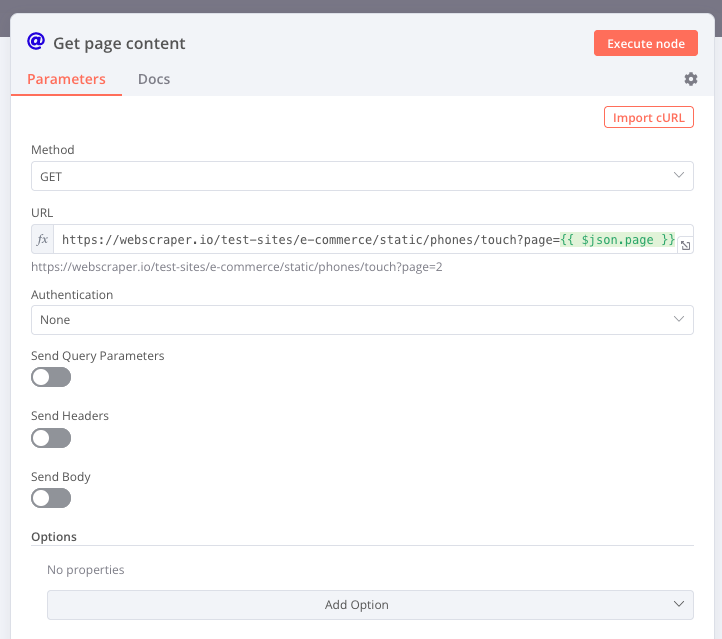Switch to the Docs tab

click(x=154, y=79)
